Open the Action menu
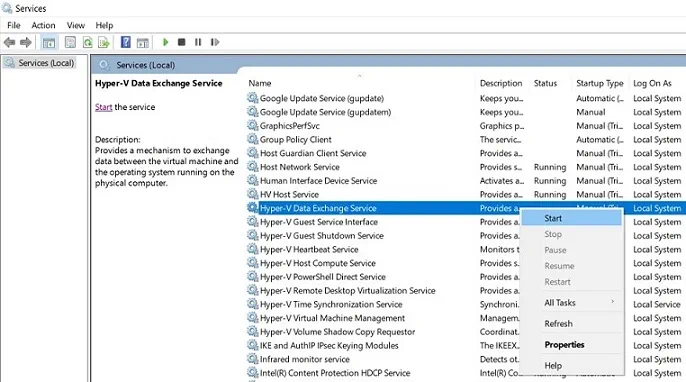Viewport: 686px width, 382px height. pyautogui.click(x=43, y=25)
